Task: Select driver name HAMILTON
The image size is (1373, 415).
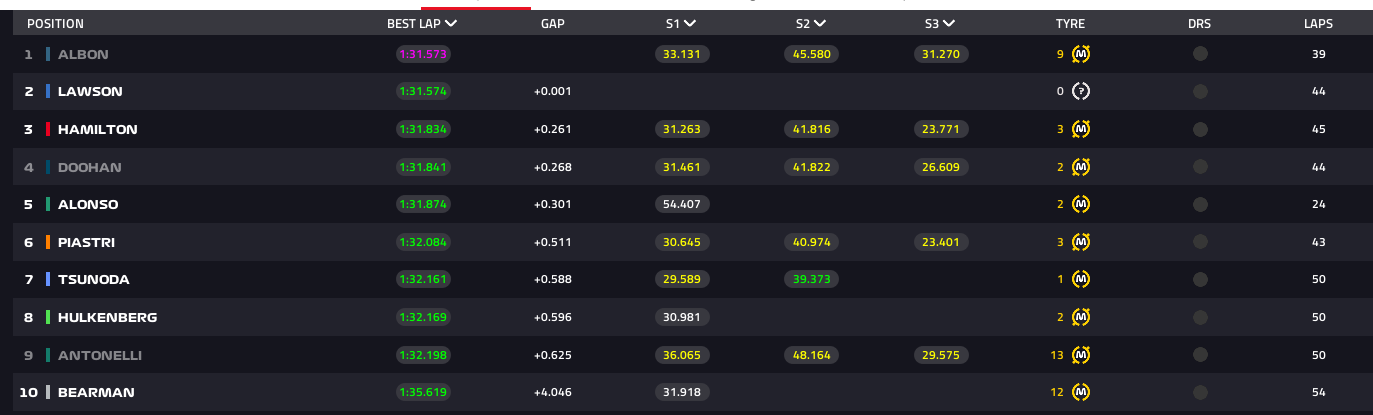Action: point(98,129)
